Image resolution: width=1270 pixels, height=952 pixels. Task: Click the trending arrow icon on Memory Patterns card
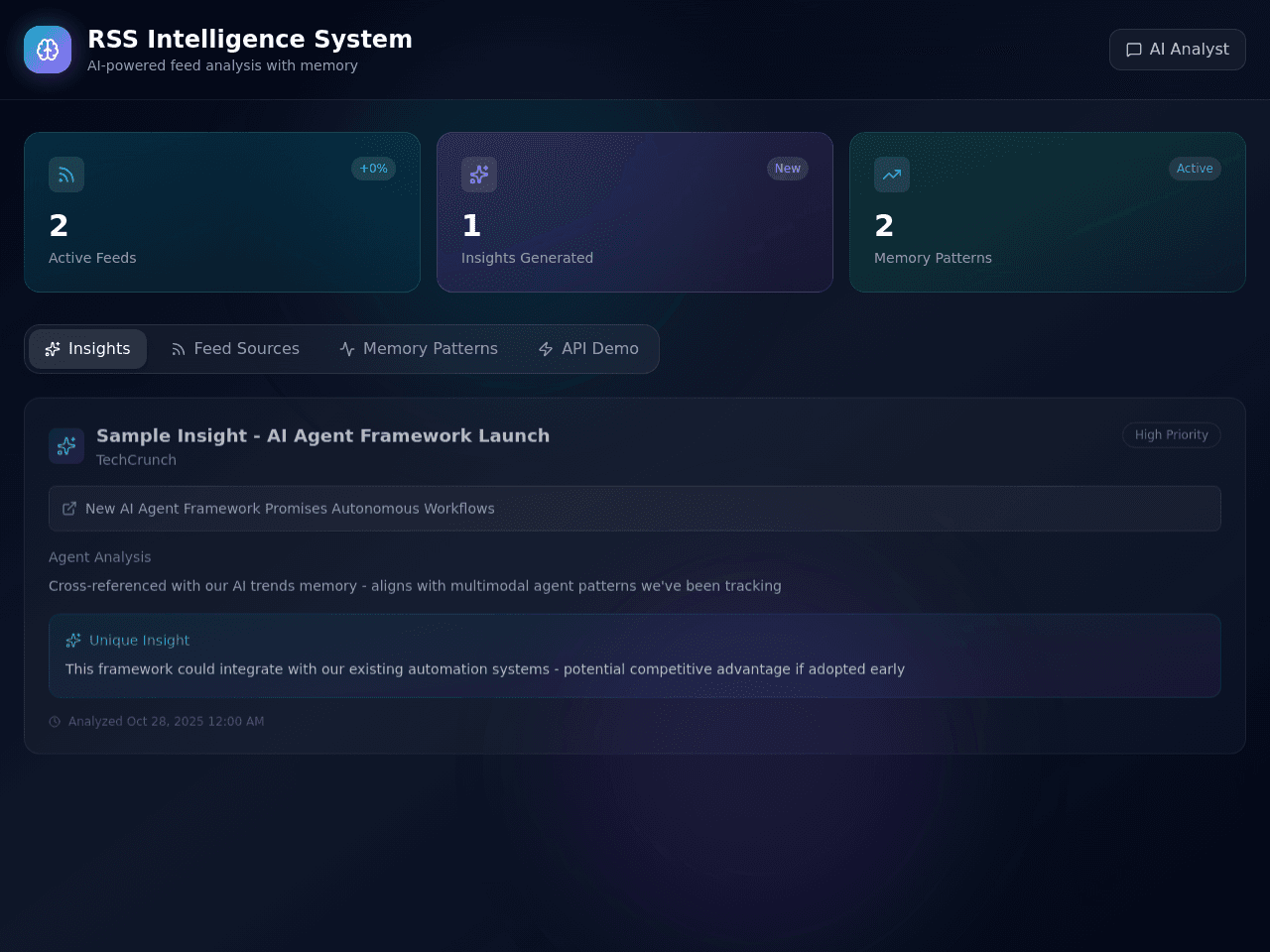[x=892, y=175]
